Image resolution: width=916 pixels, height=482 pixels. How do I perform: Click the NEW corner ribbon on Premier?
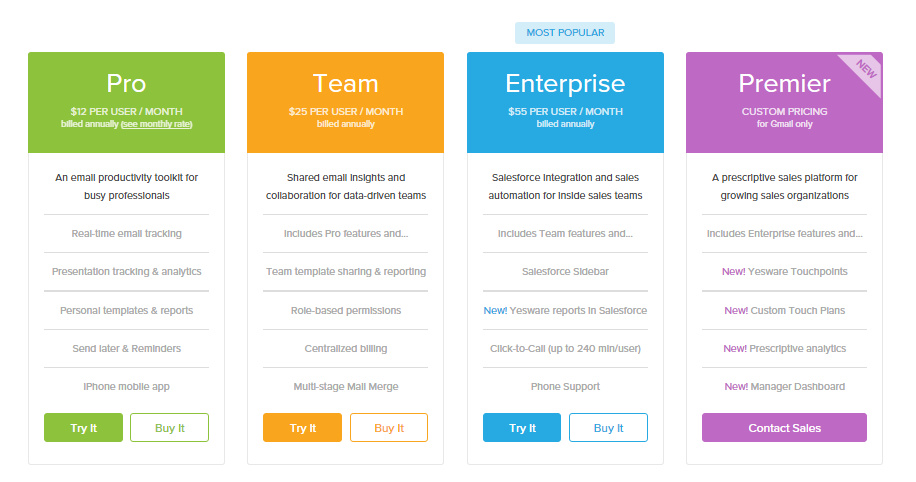click(865, 70)
